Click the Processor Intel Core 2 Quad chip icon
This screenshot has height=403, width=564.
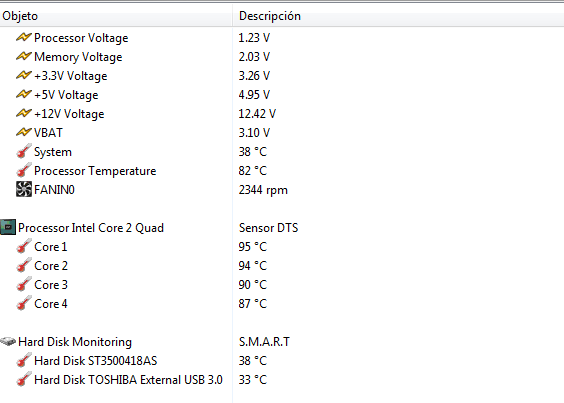[8, 227]
